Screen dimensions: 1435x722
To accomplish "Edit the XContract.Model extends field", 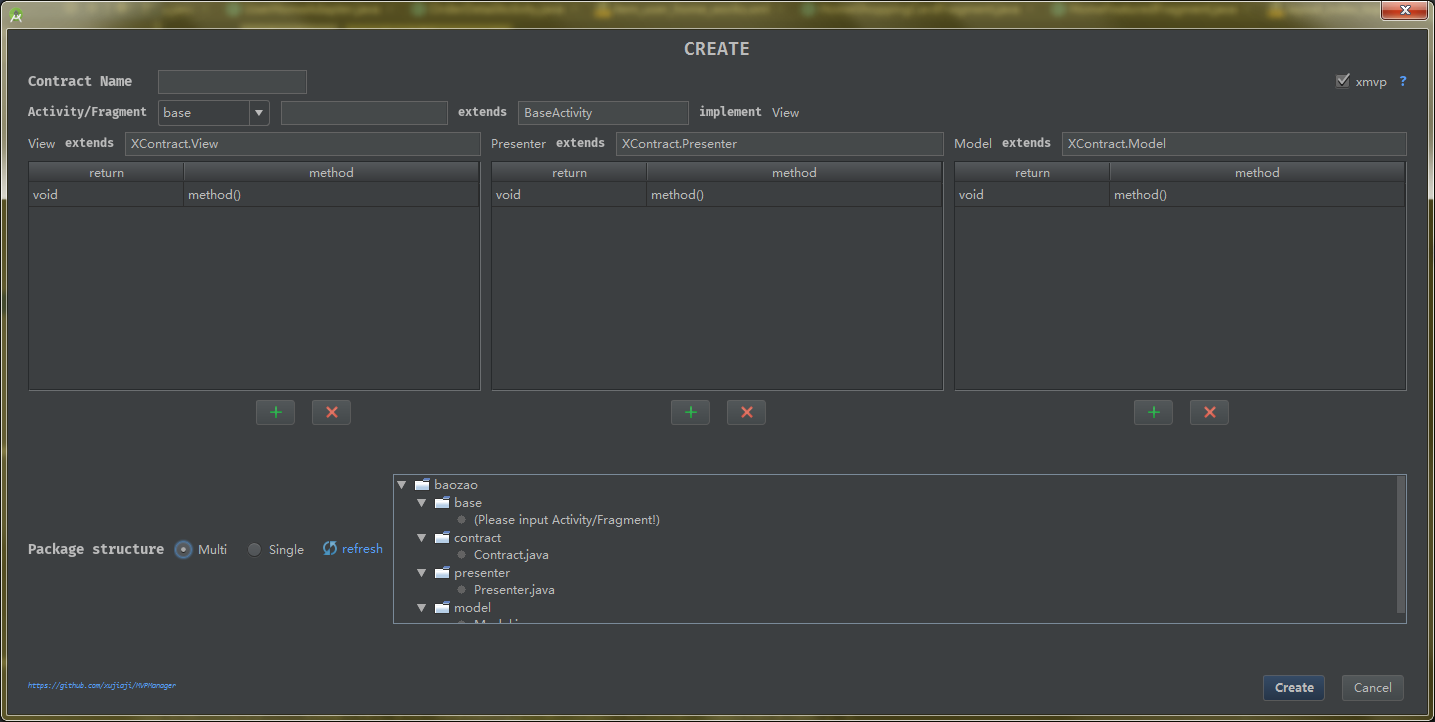I will click(1234, 144).
